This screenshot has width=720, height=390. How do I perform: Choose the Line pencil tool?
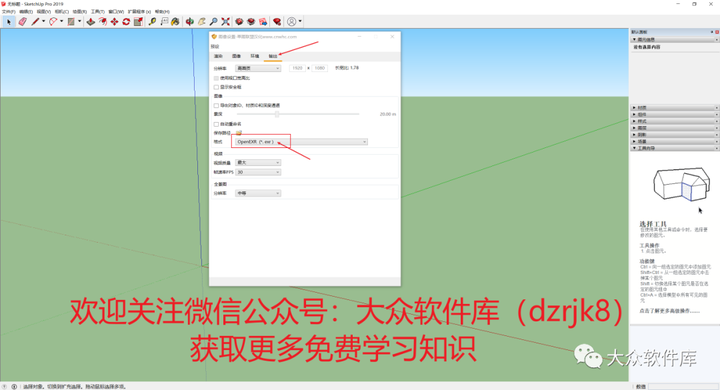tap(35, 22)
